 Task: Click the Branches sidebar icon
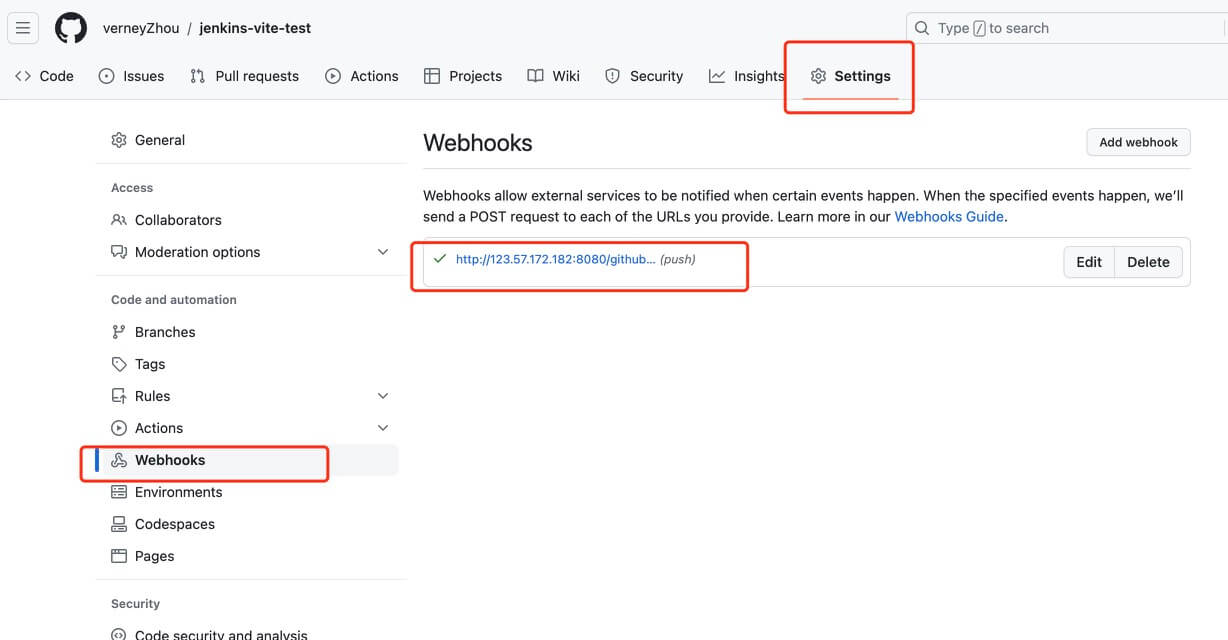click(x=119, y=332)
